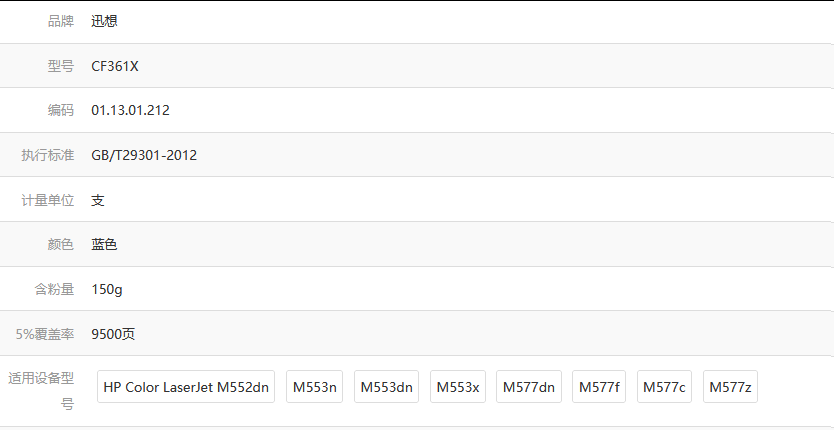The width and height of the screenshot is (834, 430).
Task: Click the M553x model tag
Action: pyautogui.click(x=458, y=387)
